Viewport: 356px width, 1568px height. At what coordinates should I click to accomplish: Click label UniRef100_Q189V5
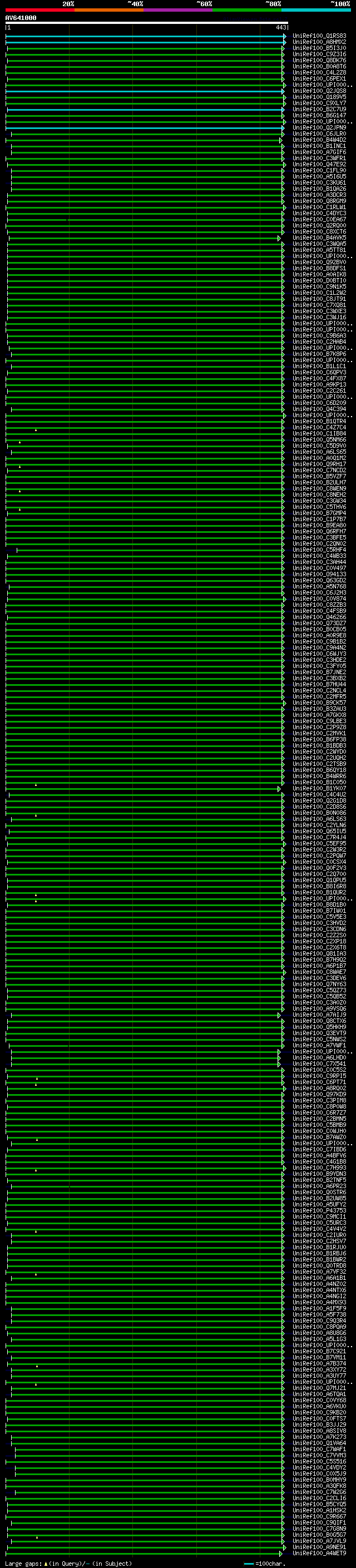click(x=319, y=97)
